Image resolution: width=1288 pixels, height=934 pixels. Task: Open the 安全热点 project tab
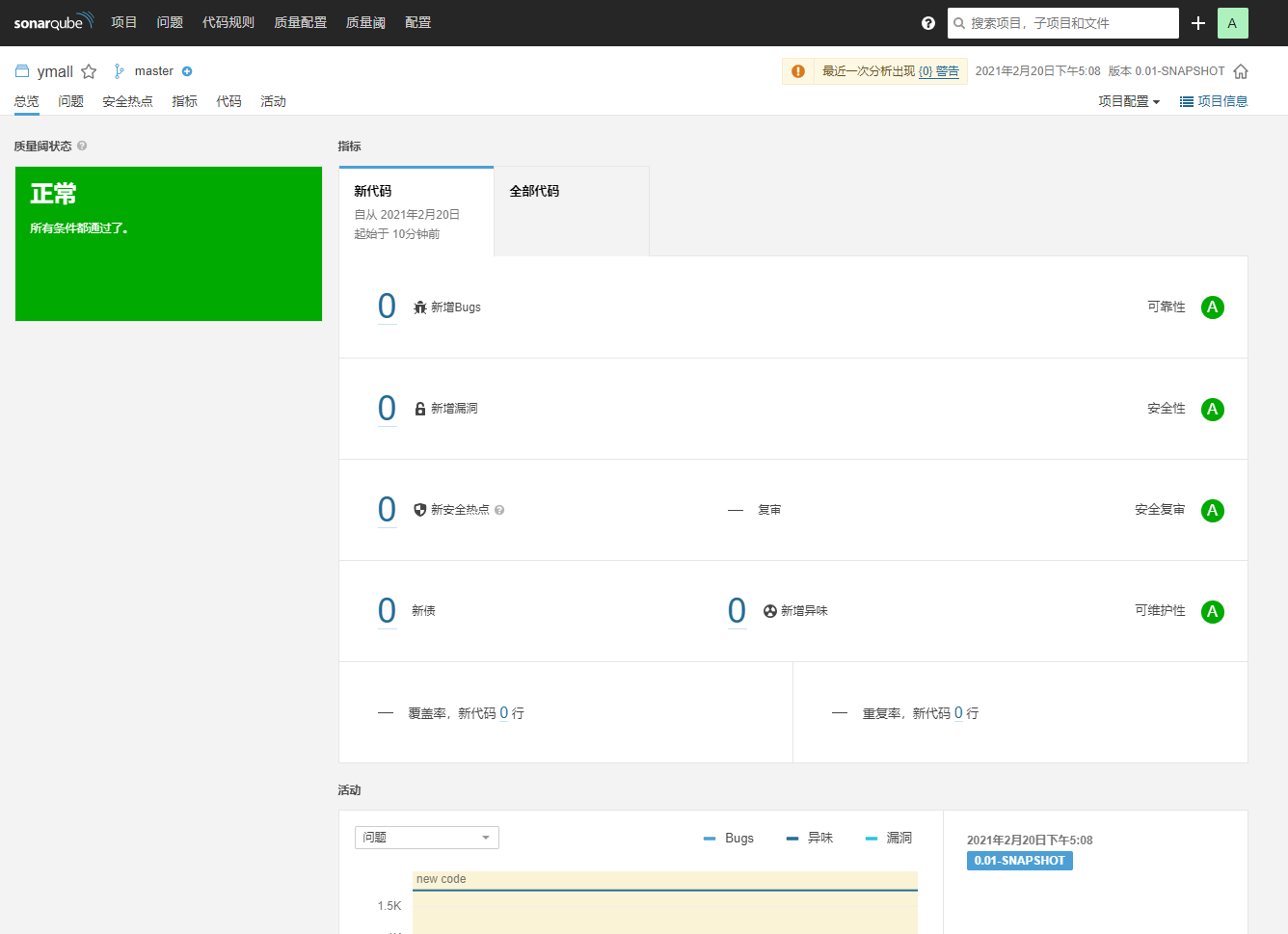coord(127,101)
